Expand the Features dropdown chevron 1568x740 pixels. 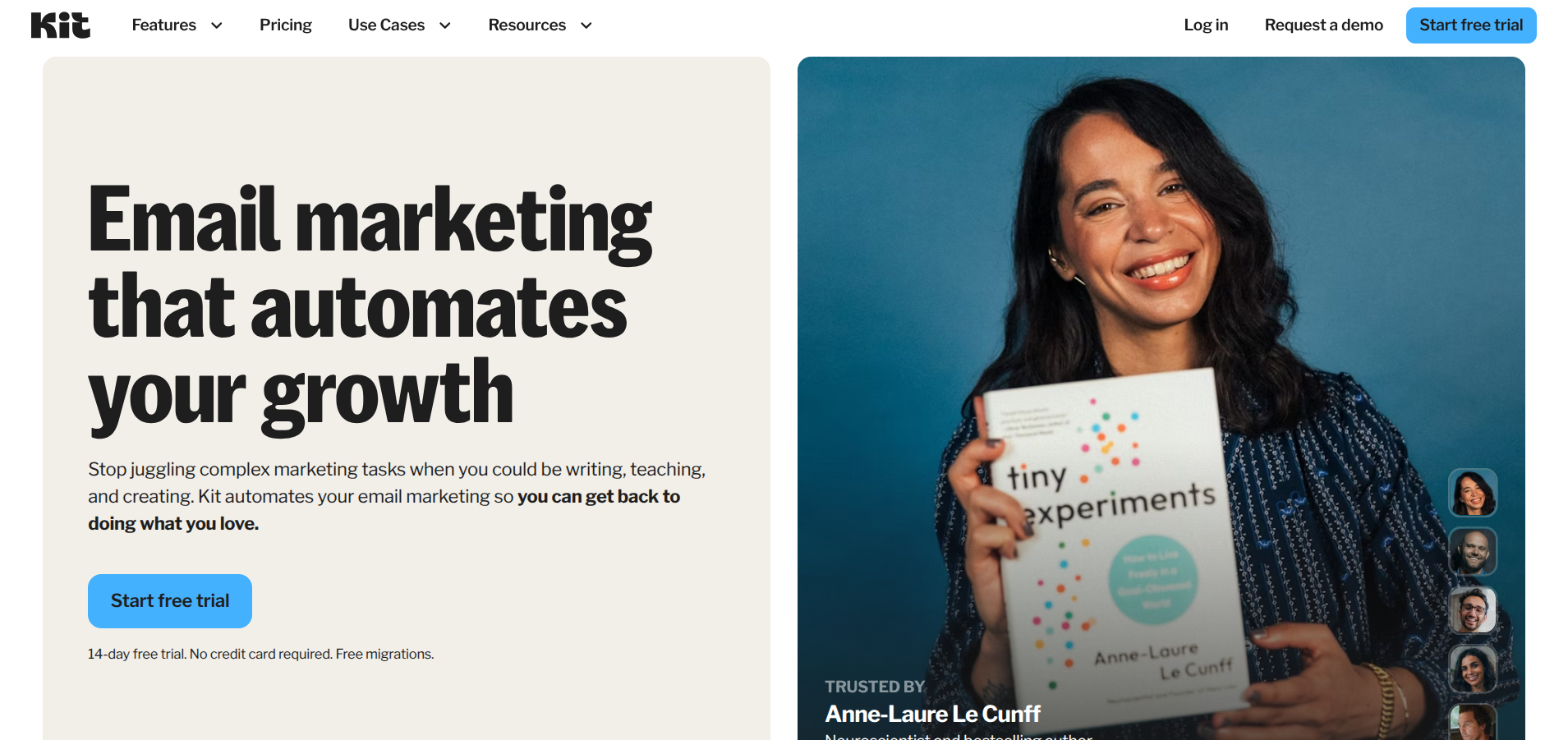click(x=217, y=25)
